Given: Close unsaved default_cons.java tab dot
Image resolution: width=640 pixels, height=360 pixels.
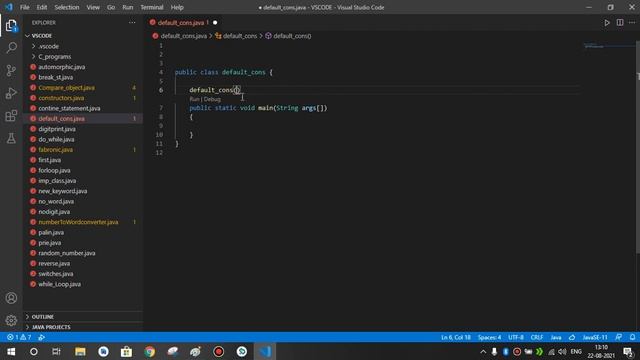Looking at the screenshot, I should [215, 23].
